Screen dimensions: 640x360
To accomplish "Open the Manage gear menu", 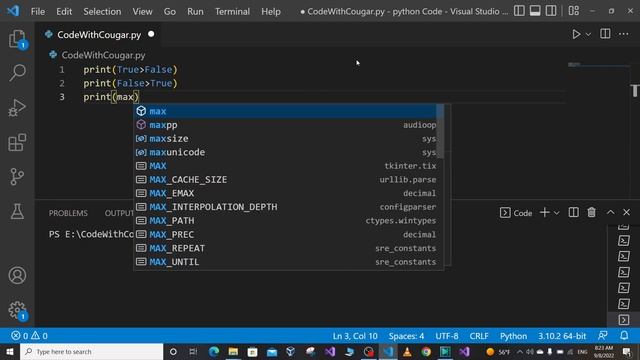I will pyautogui.click(x=17, y=310).
